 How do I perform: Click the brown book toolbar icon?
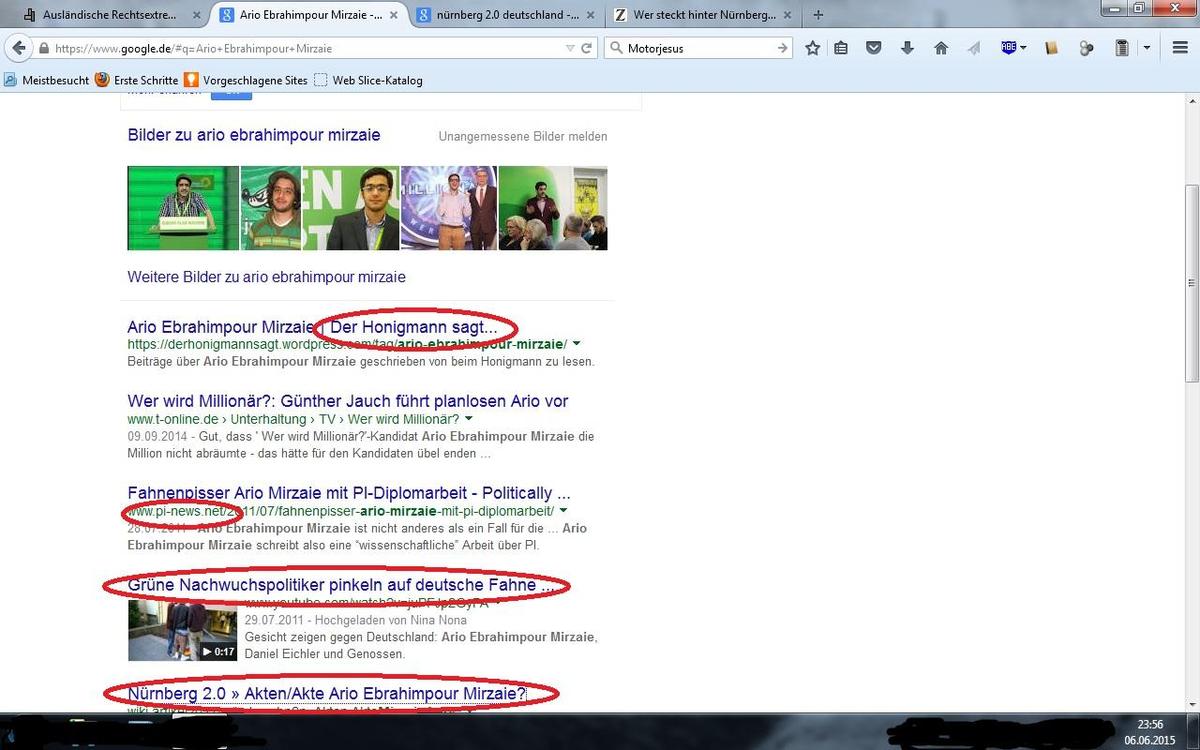[x=1051, y=48]
